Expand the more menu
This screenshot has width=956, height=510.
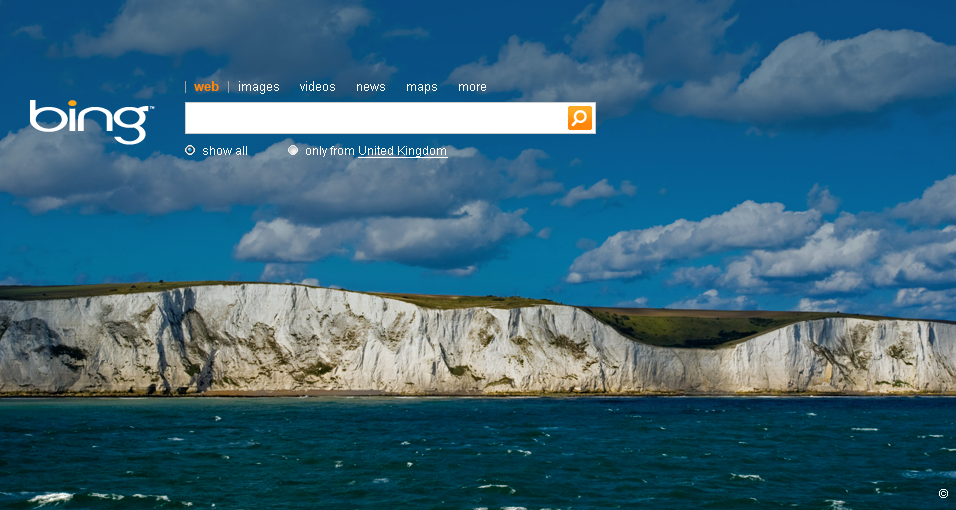coord(473,87)
